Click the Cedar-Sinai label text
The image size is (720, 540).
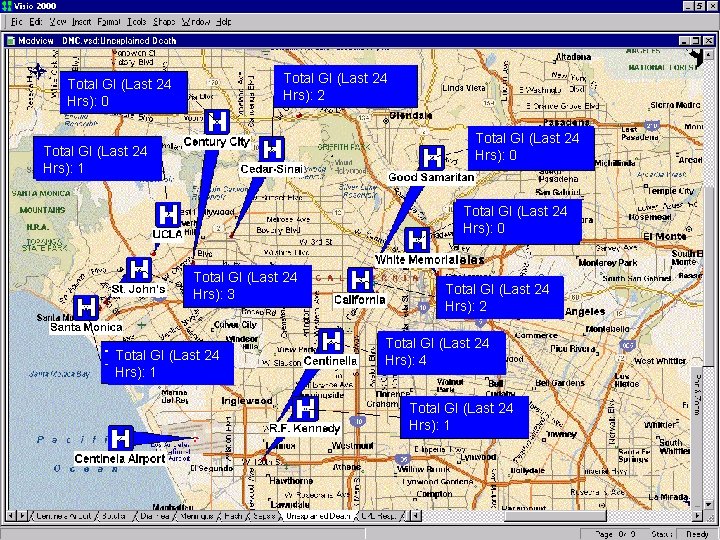272,169
